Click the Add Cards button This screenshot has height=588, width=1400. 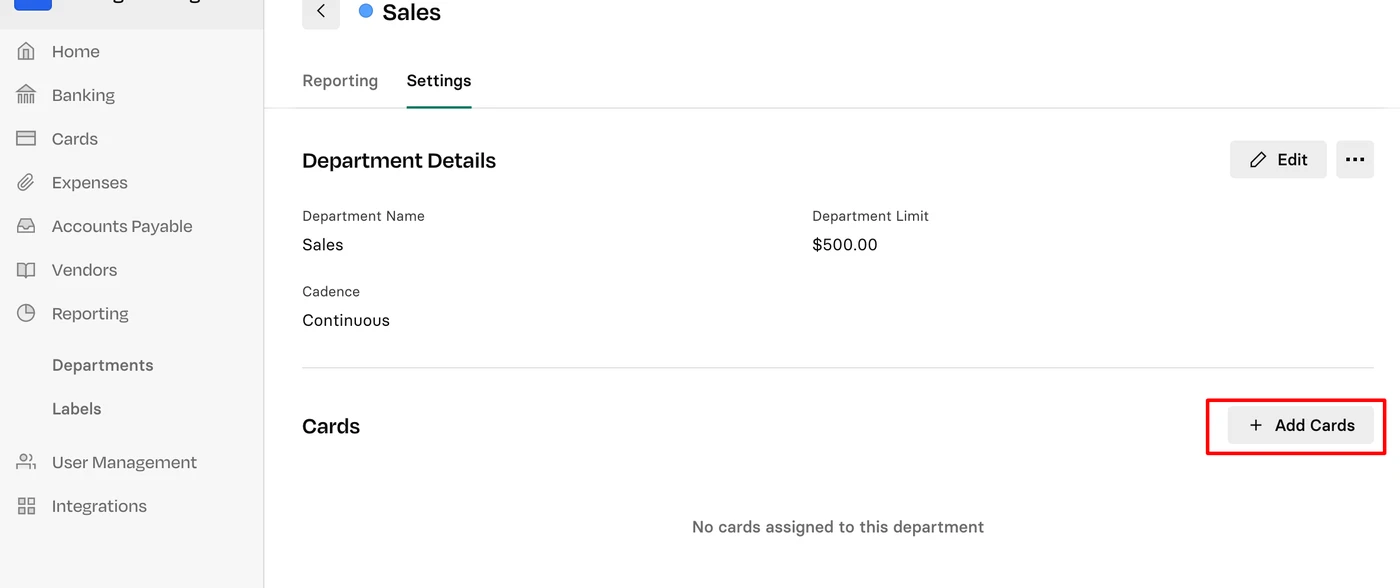point(1301,425)
